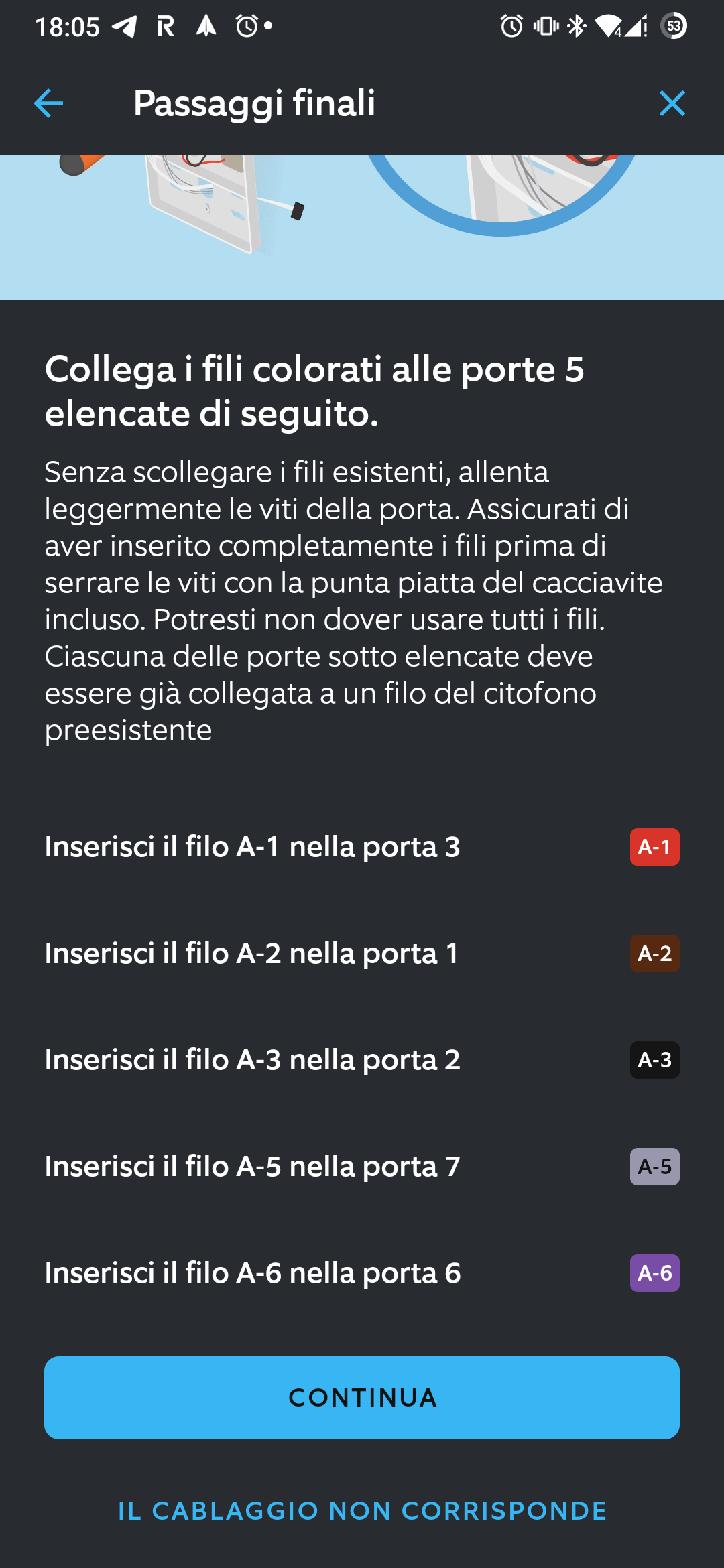Image resolution: width=724 pixels, height=1568 pixels.
Task: Select 'Inserisci il filo A-1 nella porta 3'
Action: click(252, 847)
